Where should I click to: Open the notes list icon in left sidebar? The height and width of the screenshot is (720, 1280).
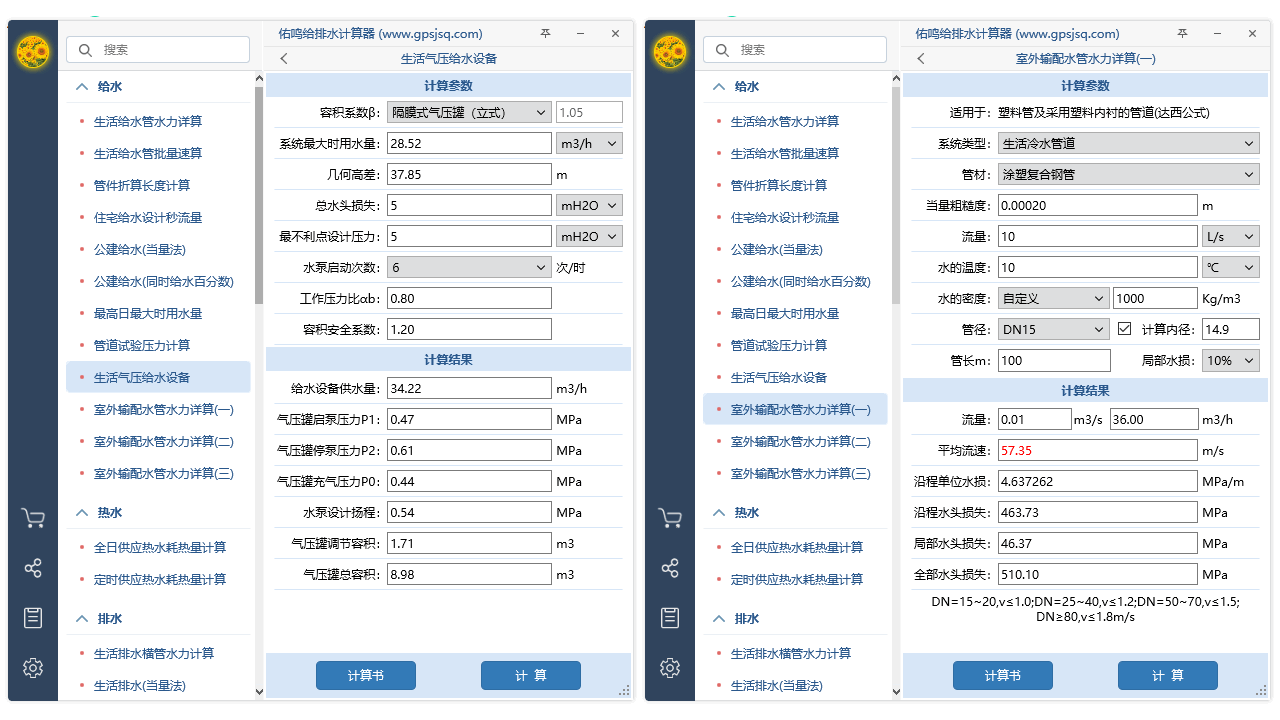pyautogui.click(x=33, y=617)
